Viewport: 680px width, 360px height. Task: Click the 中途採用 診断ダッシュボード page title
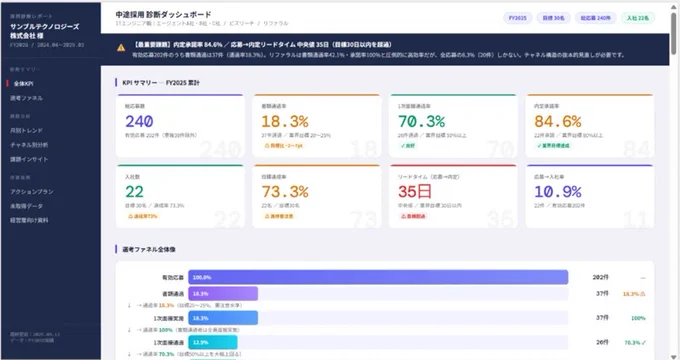coord(163,14)
